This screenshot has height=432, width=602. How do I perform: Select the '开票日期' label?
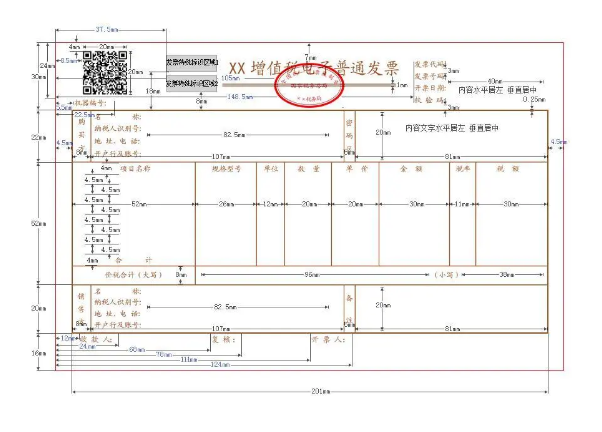(430, 88)
